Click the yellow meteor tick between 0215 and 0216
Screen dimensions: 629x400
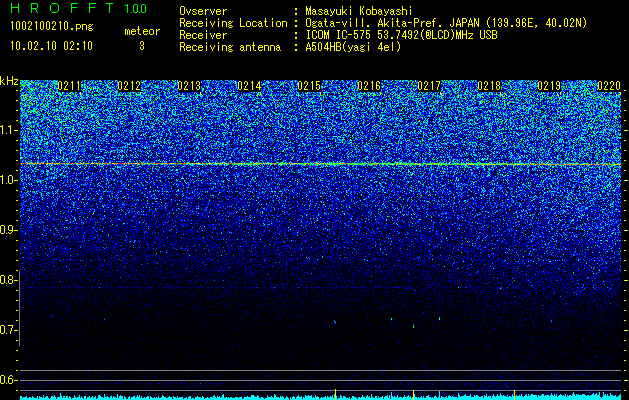335,394
